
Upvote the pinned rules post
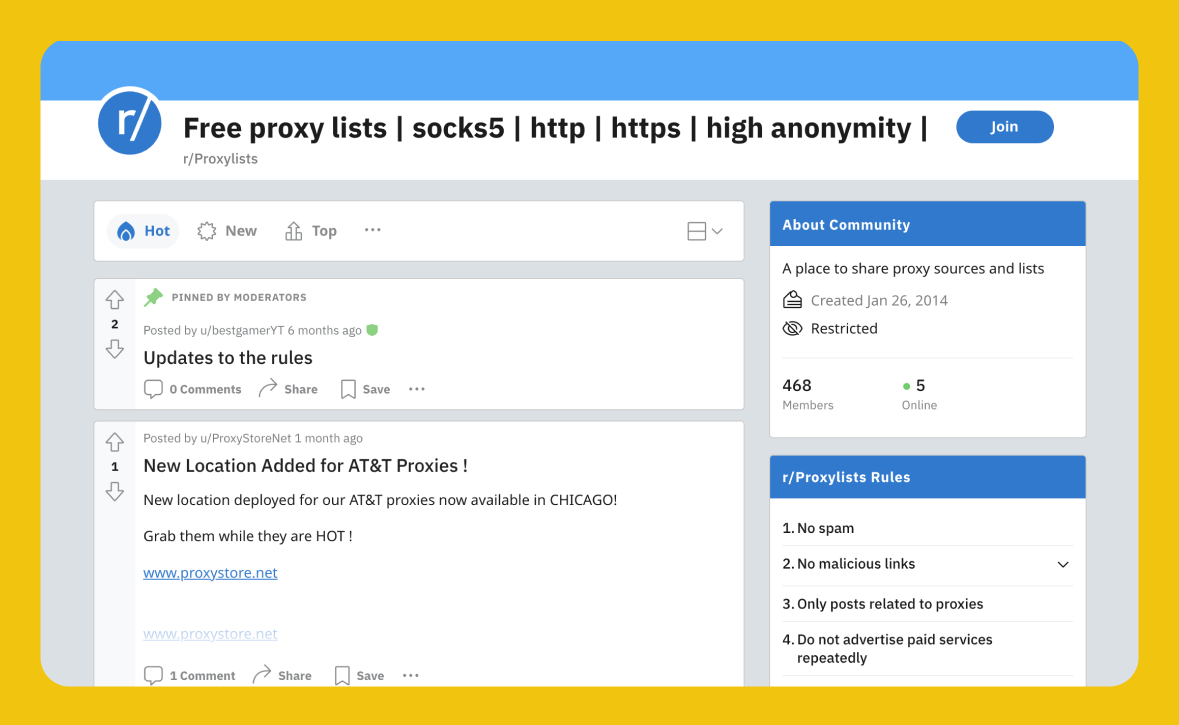point(114,299)
